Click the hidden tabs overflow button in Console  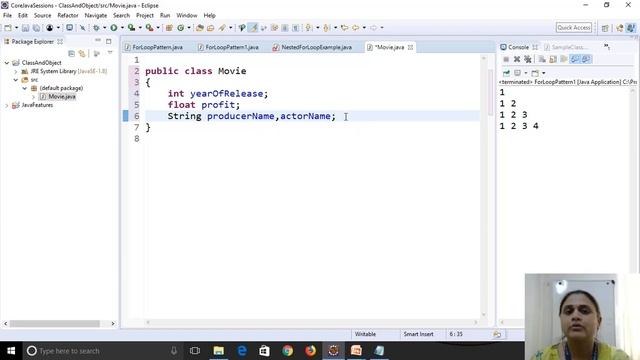607,47
